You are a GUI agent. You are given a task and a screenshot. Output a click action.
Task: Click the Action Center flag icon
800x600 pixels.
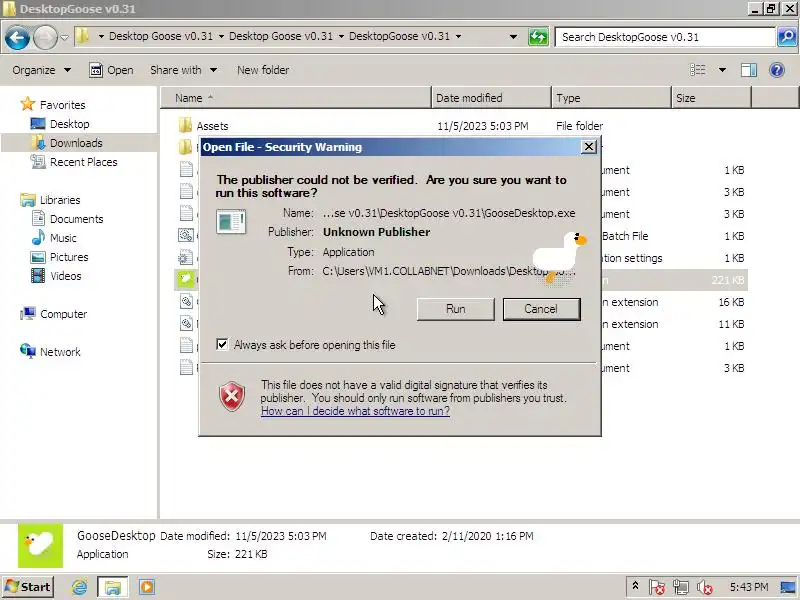click(657, 587)
